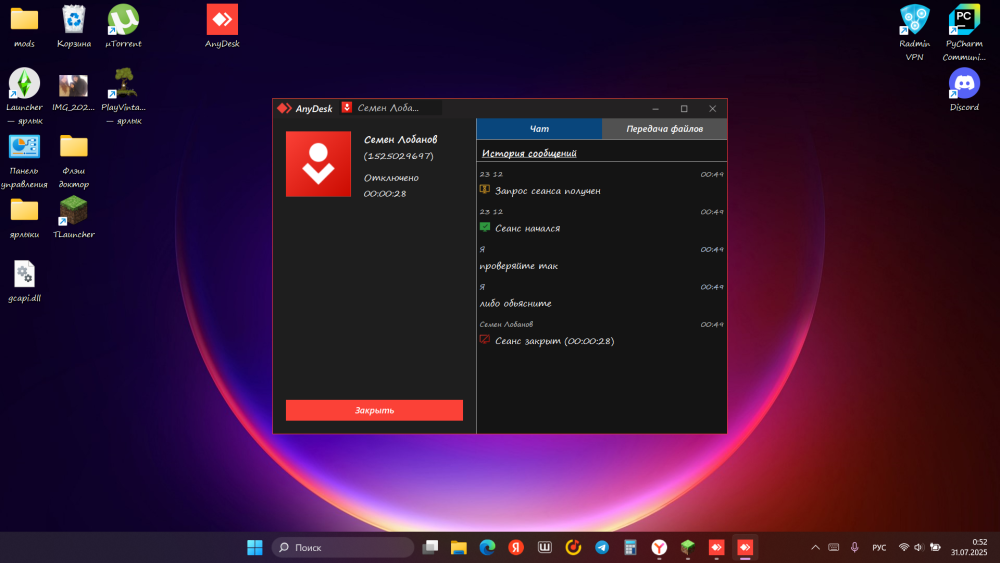Click the Отключено status text
Image resolution: width=1000 pixels, height=563 pixels.
(x=391, y=178)
